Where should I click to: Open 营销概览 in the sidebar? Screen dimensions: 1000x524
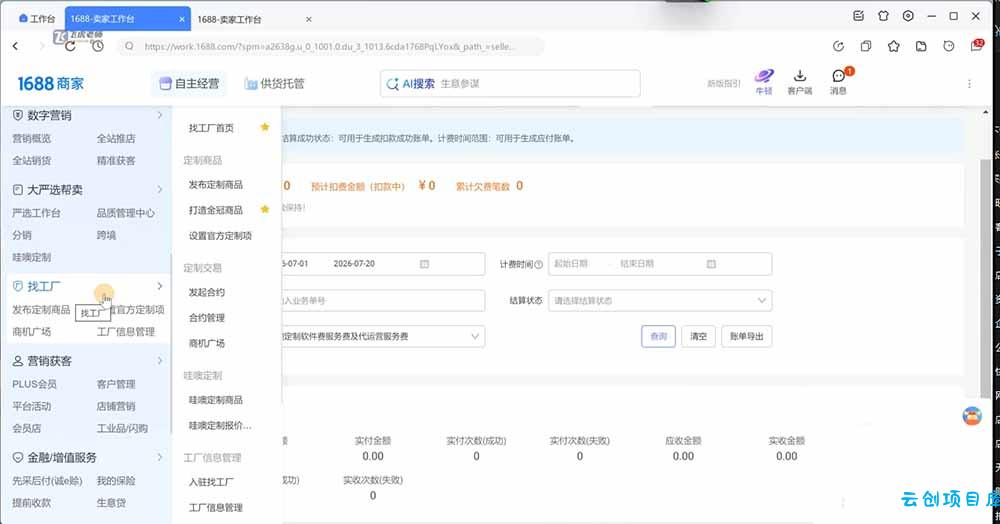click(31, 138)
